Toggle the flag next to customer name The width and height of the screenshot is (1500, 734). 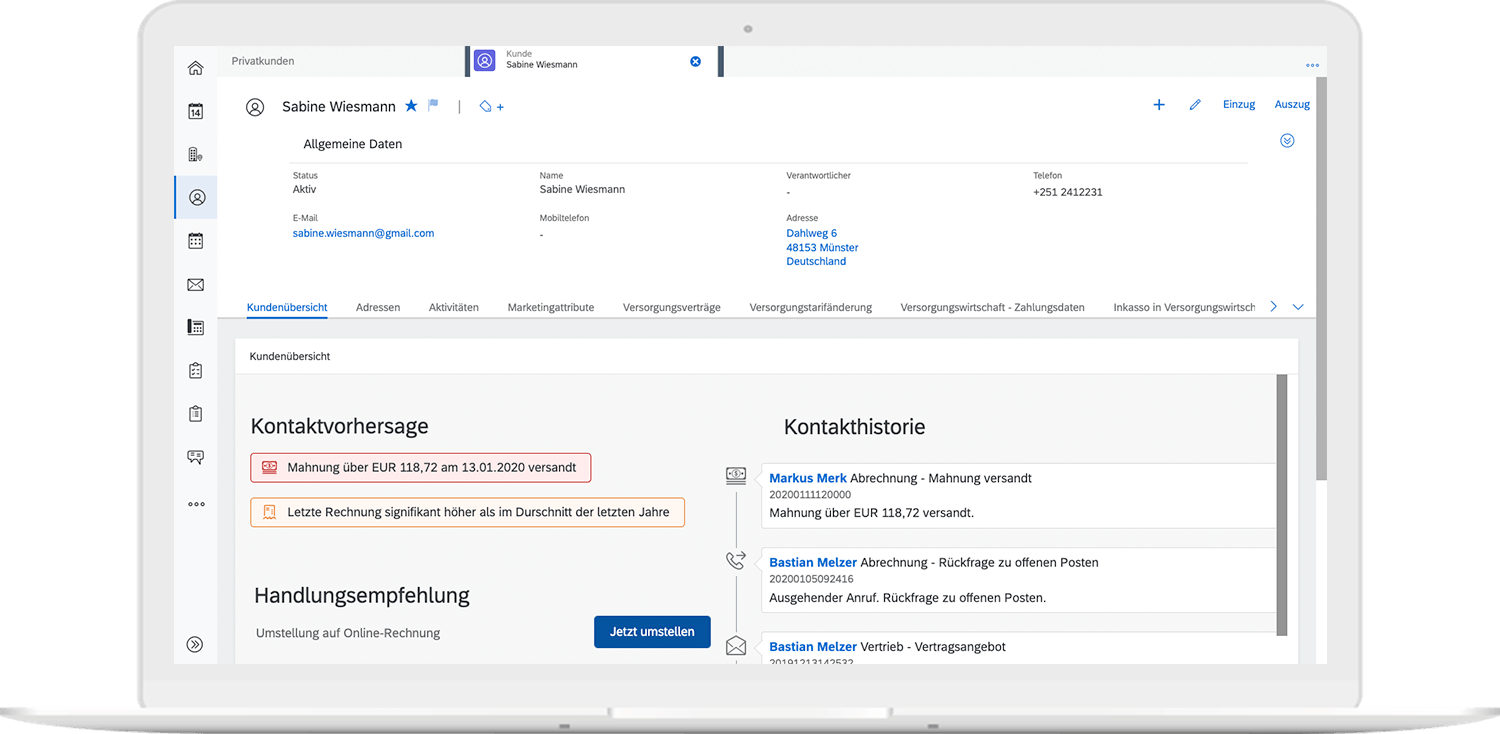433,105
